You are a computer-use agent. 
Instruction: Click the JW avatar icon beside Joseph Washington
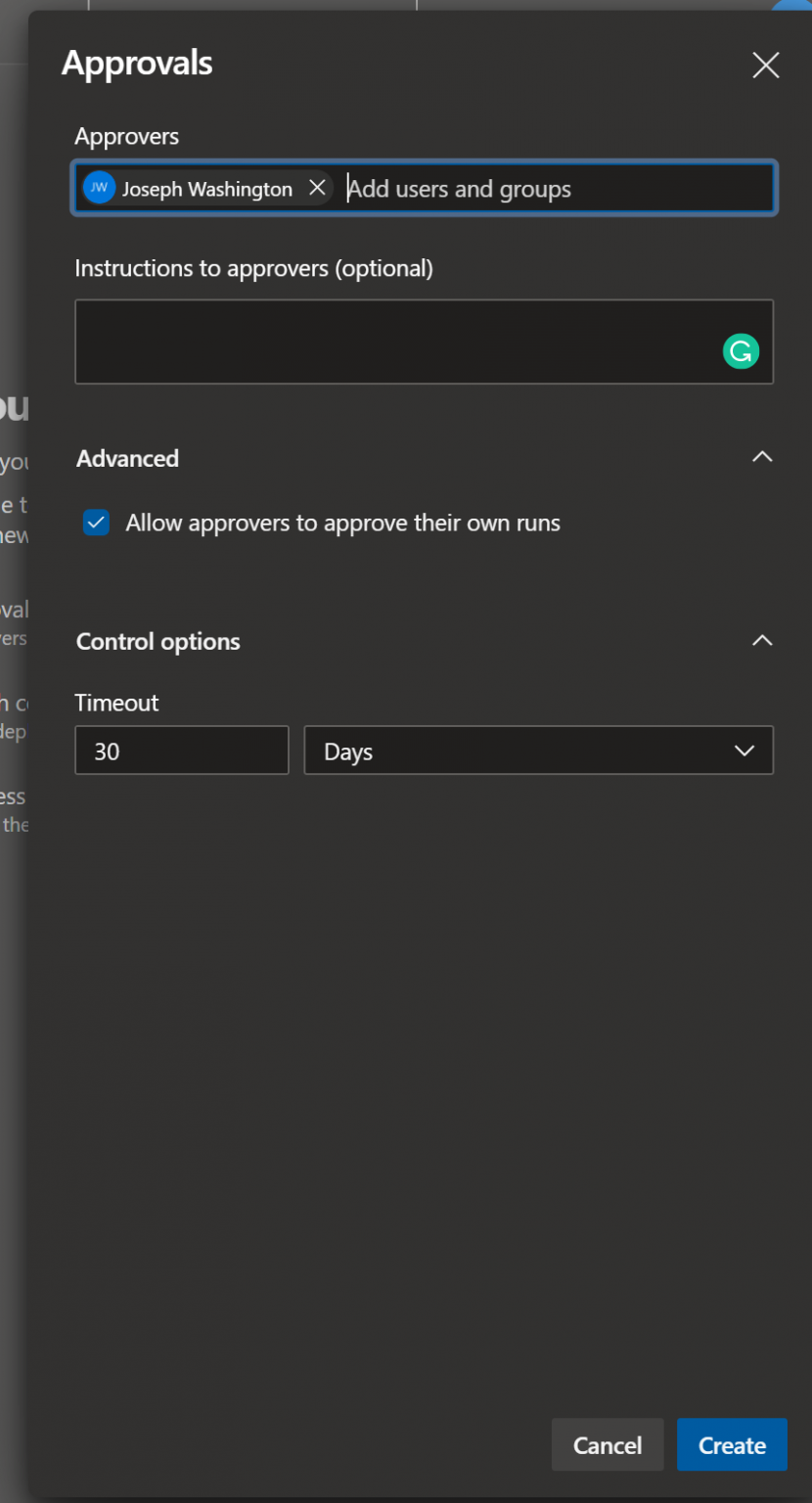coord(99,188)
